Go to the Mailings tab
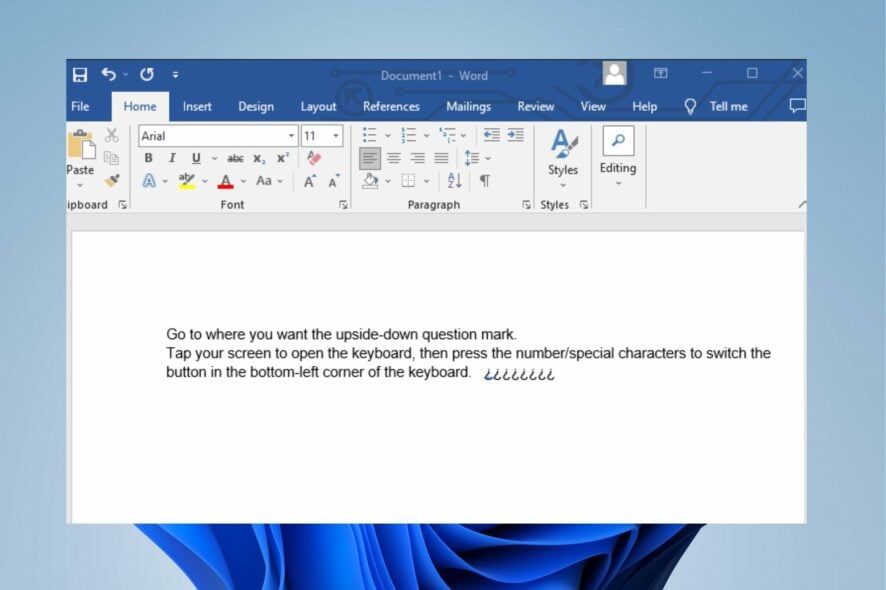Screen dimensions: 886x590 [x=468, y=106]
